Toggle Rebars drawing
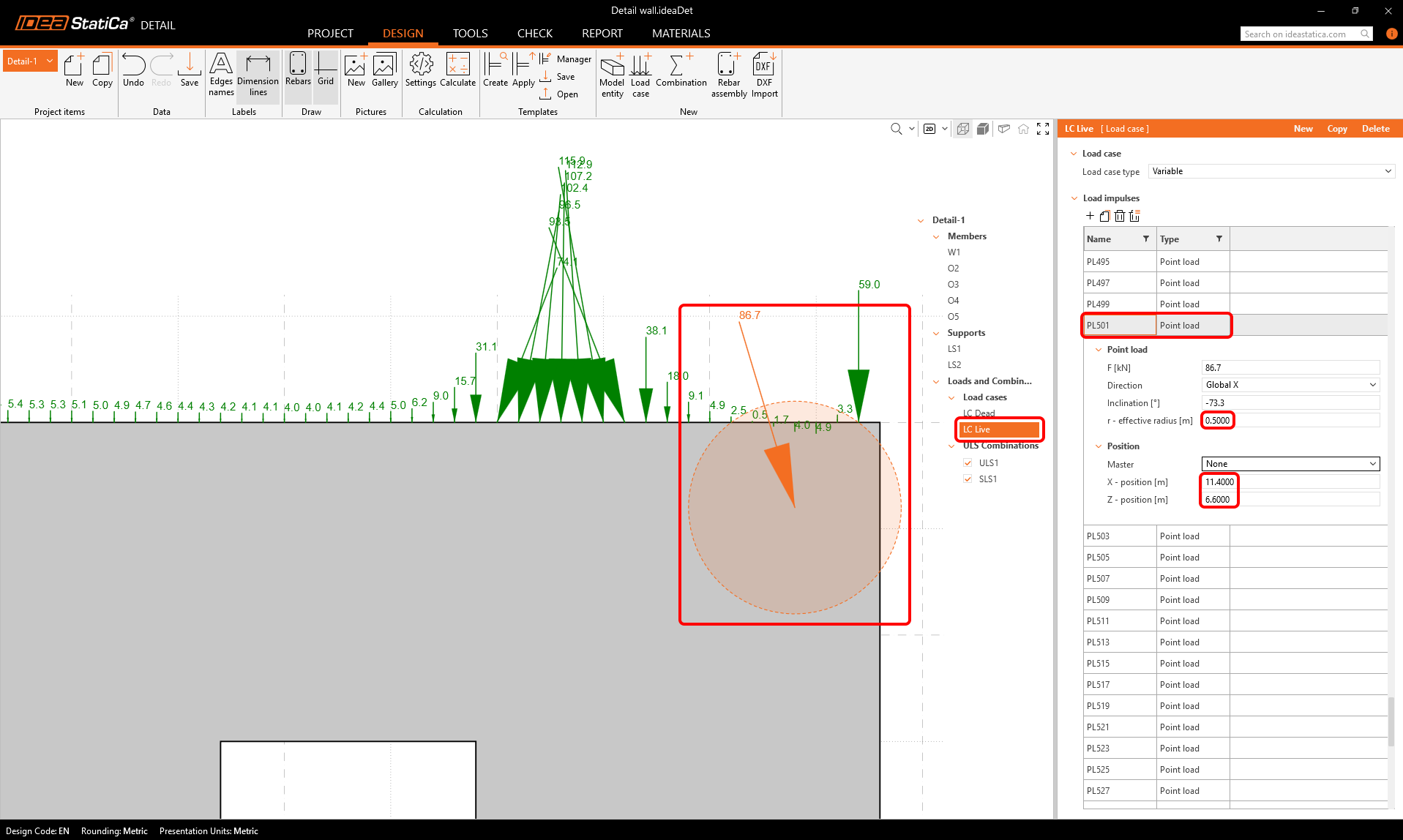 click(x=298, y=70)
